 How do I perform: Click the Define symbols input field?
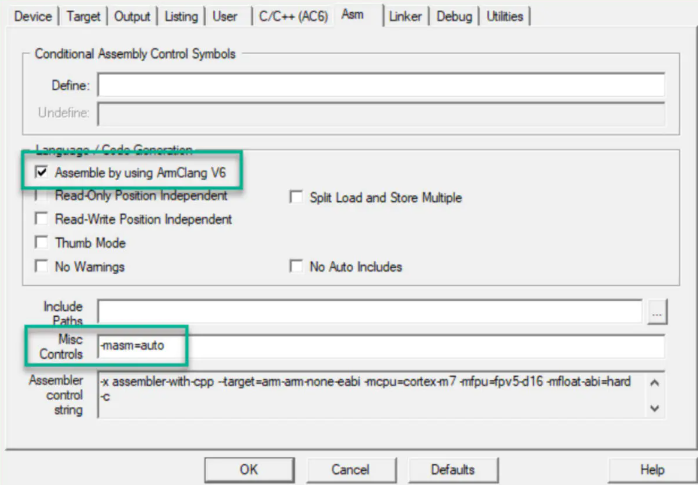(380, 85)
